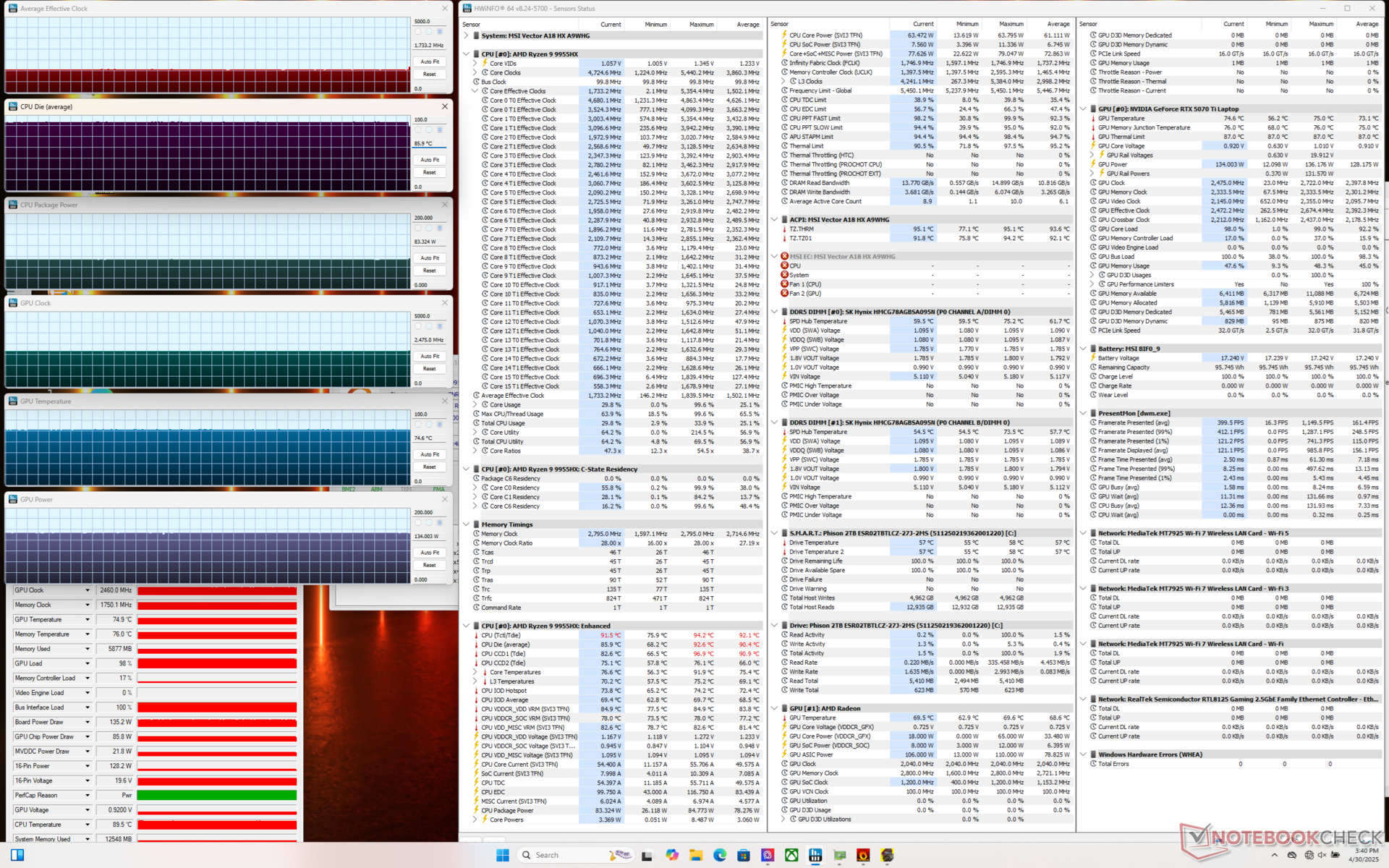Toggle first color box in Average Effective Clock graph
The image size is (1389, 868).
tap(419, 32)
